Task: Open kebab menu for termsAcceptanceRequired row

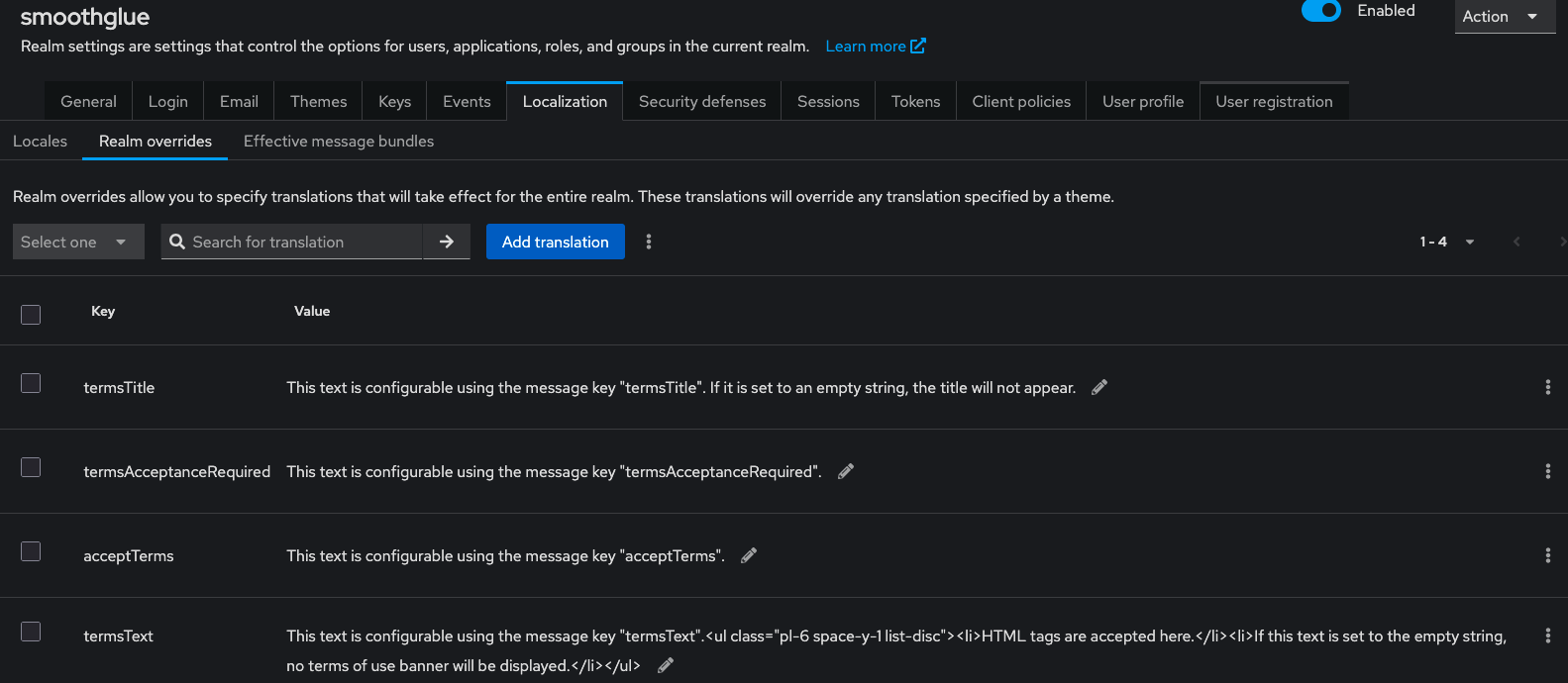Action: point(1547,471)
